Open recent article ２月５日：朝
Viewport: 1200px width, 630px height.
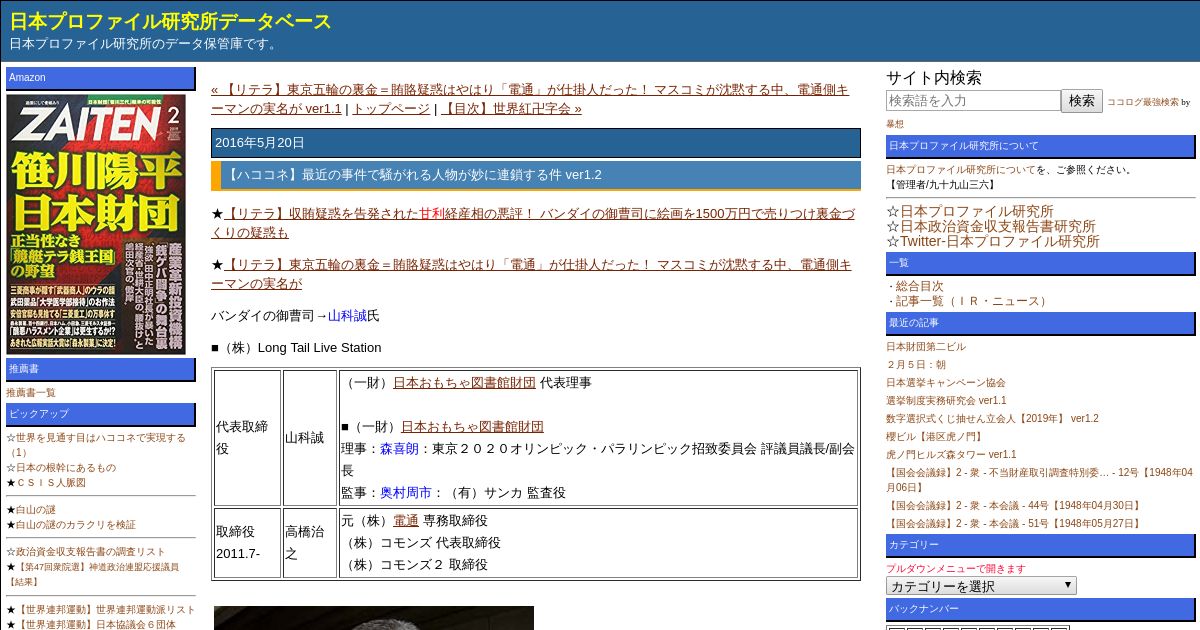click(916, 365)
